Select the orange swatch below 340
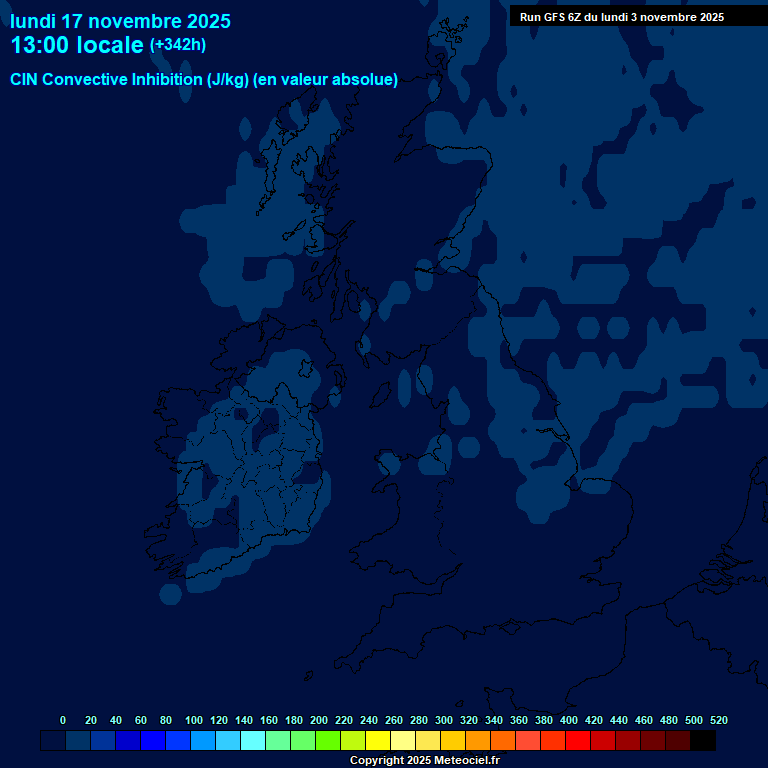Image resolution: width=768 pixels, height=768 pixels. click(503, 741)
